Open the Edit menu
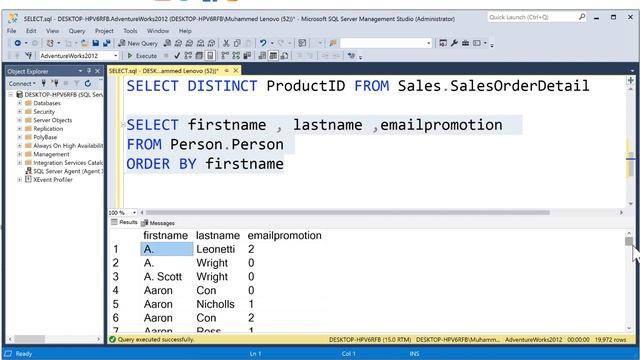 click(31, 31)
